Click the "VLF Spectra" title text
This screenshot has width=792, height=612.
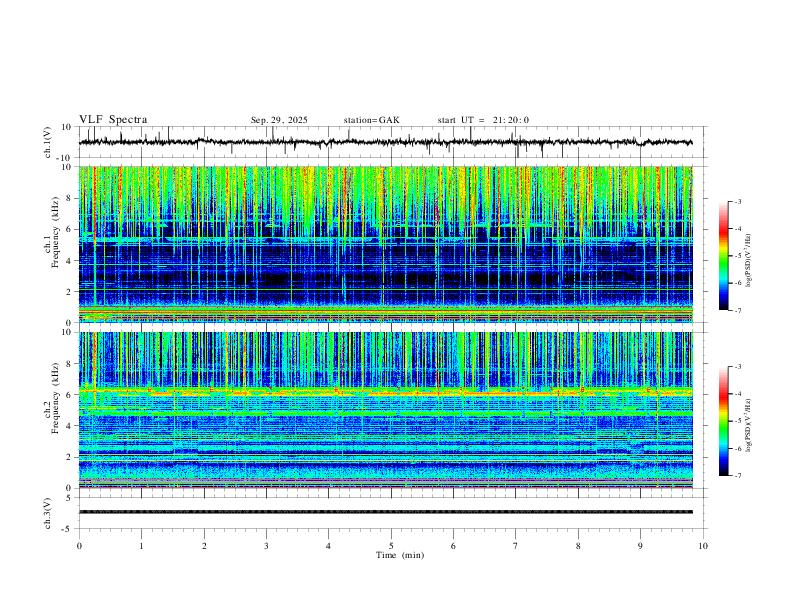click(113, 120)
